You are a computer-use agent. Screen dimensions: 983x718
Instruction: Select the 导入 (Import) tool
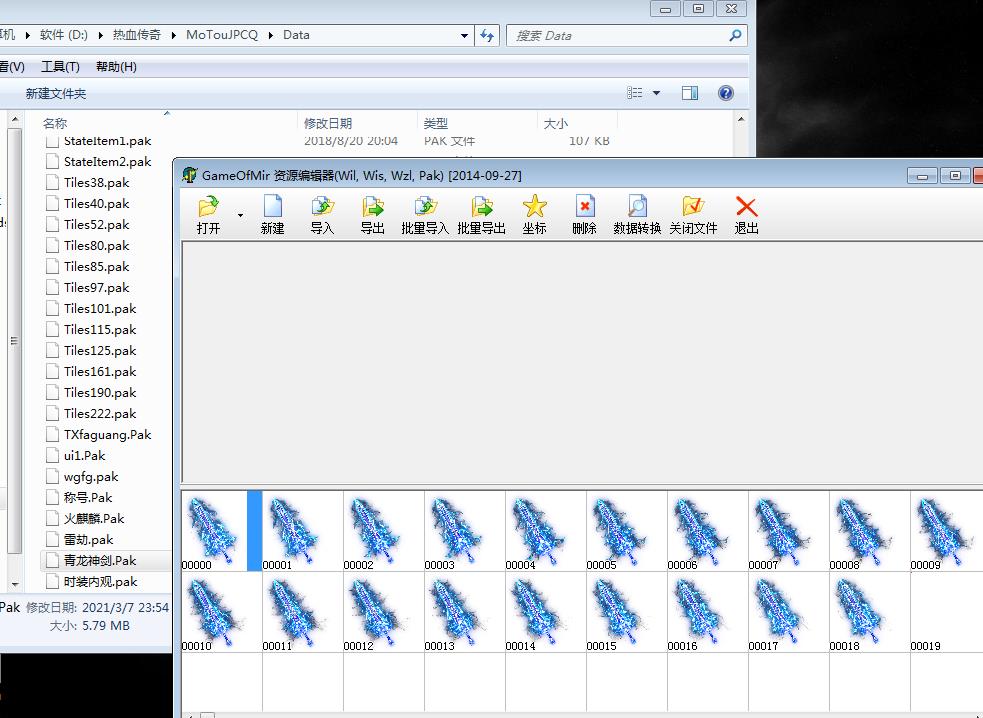pyautogui.click(x=322, y=208)
